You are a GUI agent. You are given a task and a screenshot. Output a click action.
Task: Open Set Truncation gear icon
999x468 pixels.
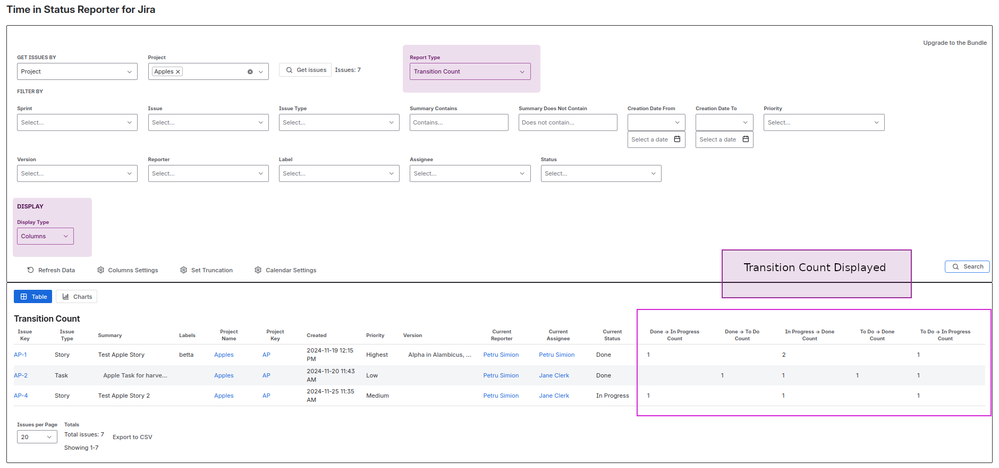coord(183,270)
